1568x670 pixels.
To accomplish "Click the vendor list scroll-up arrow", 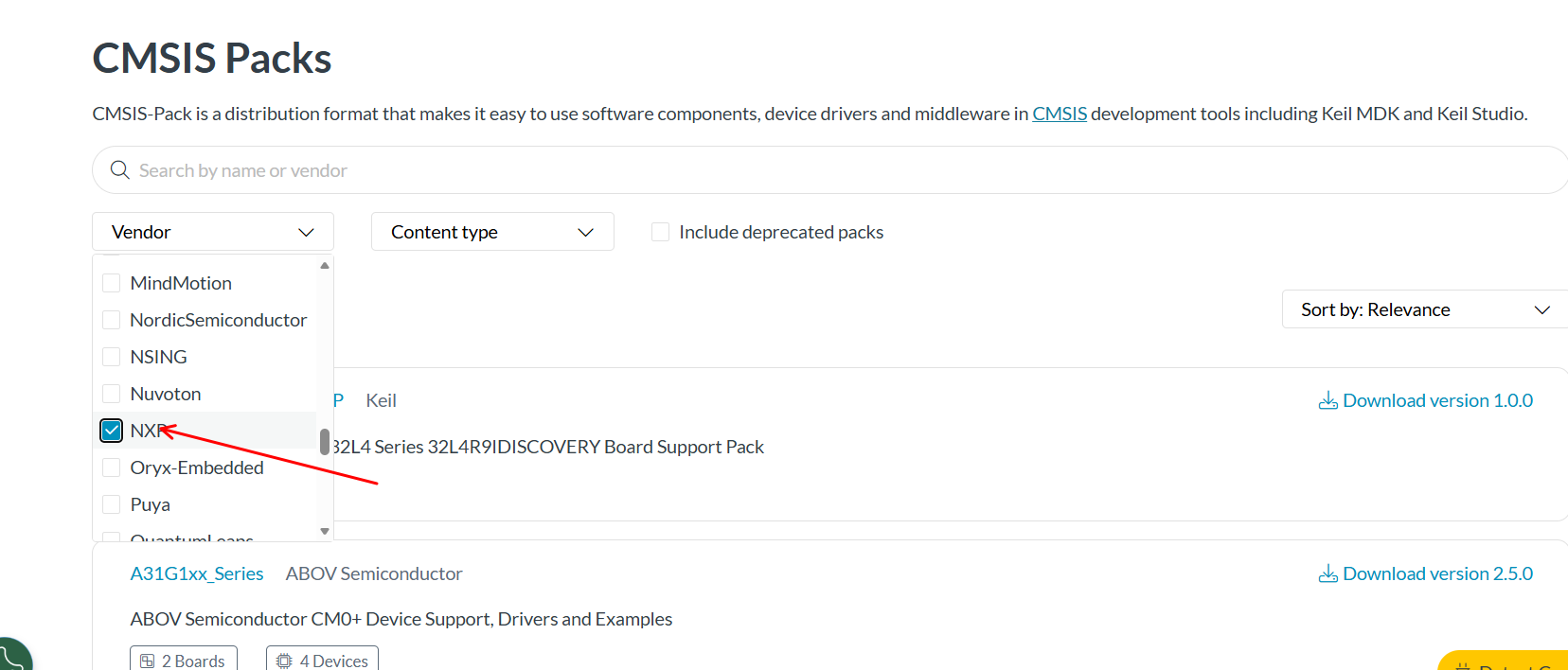I will click(325, 266).
